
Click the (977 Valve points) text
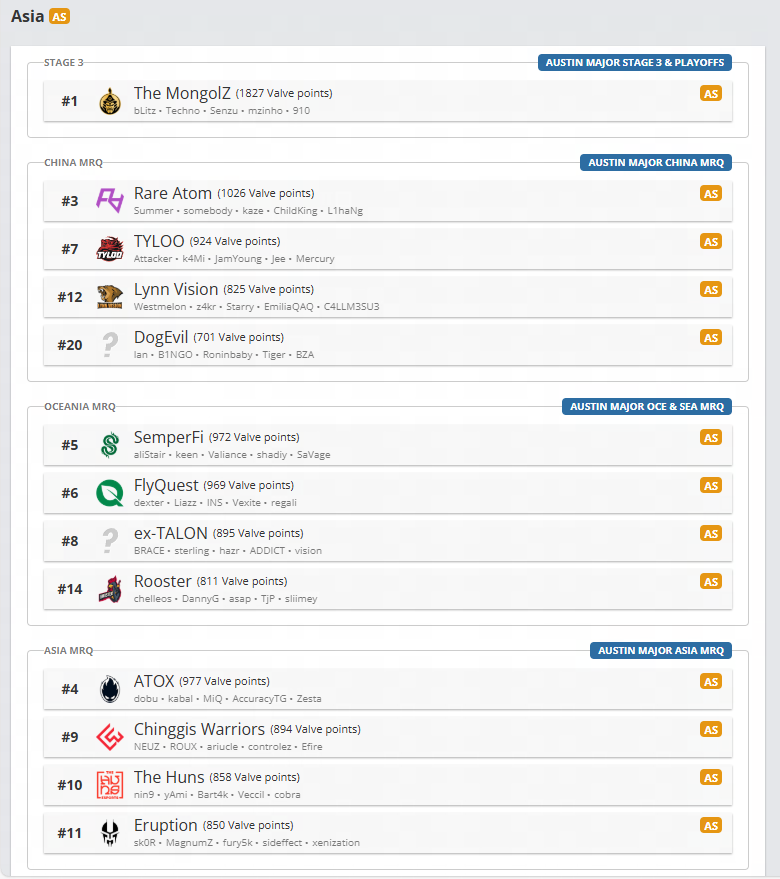click(224, 681)
